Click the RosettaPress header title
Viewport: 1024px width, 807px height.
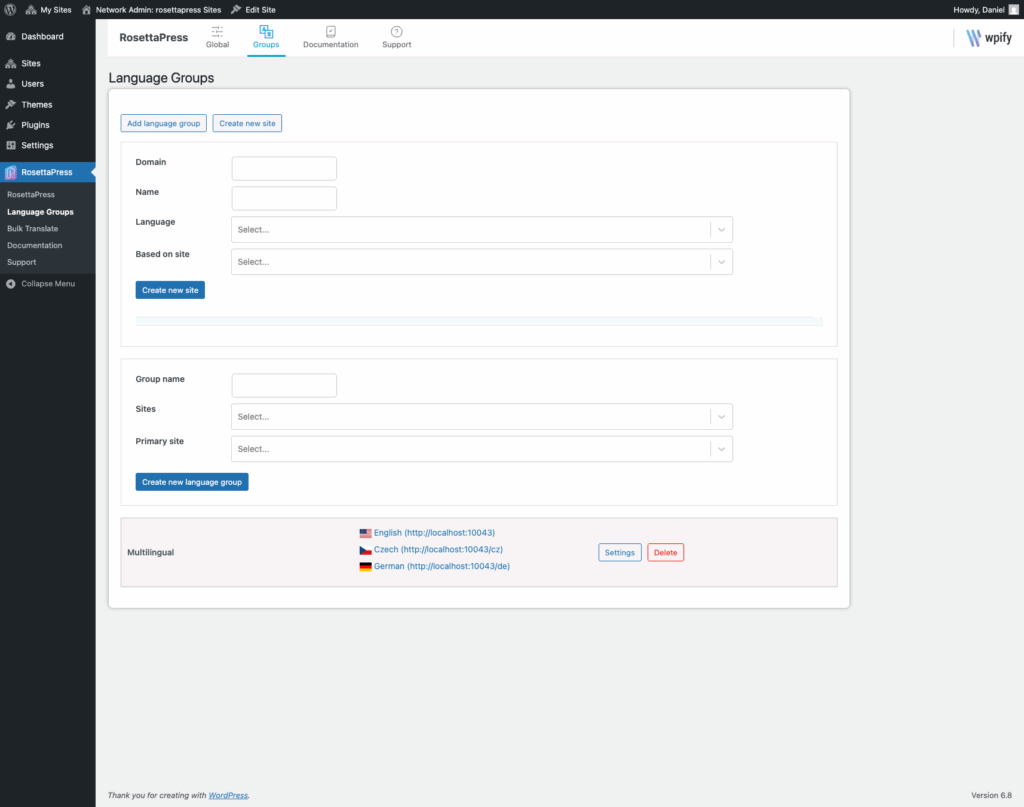153,38
